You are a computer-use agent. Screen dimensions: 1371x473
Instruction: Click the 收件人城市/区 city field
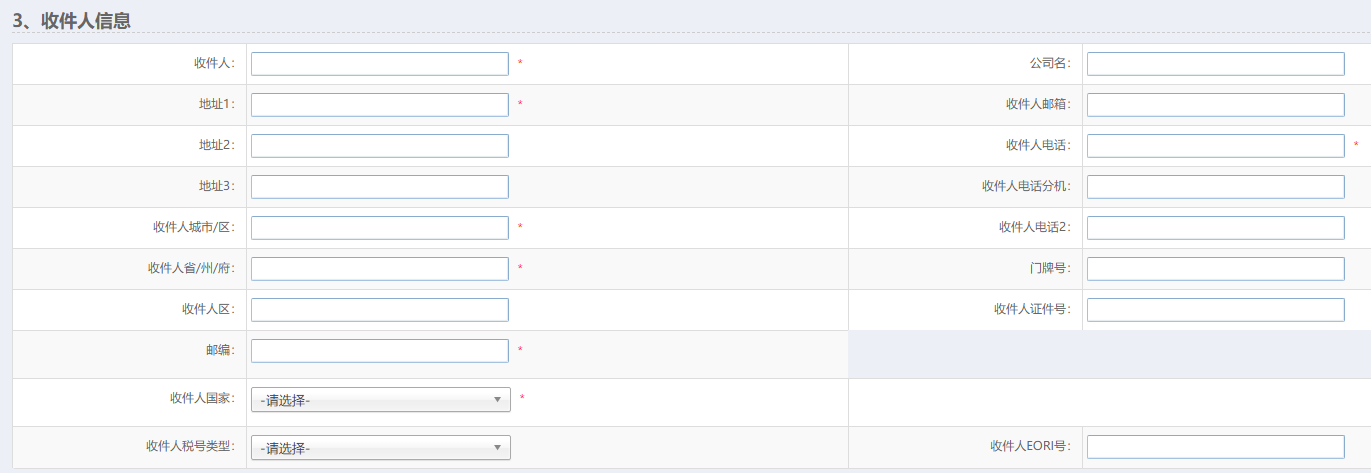click(x=379, y=228)
